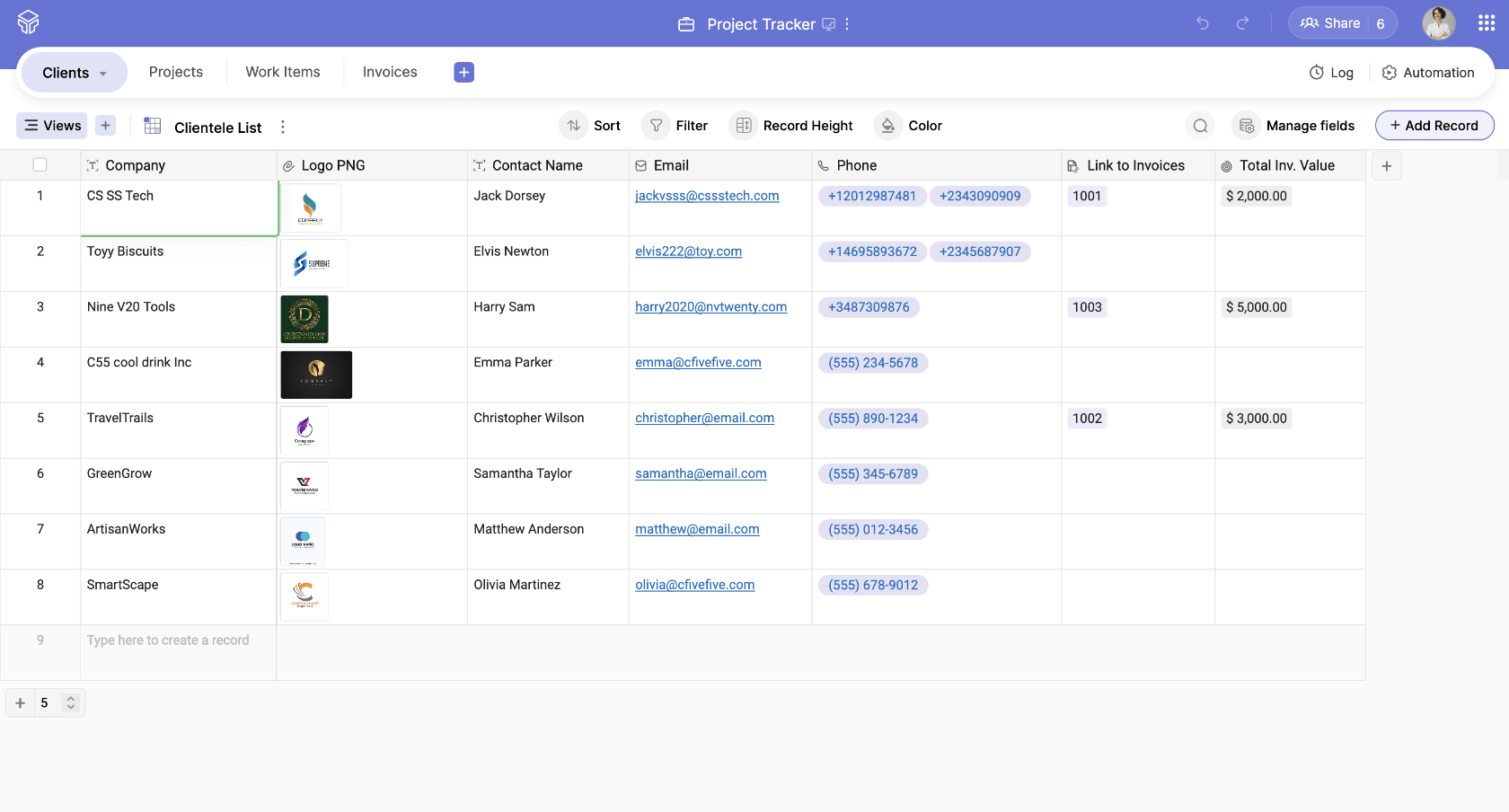This screenshot has width=1509, height=812.
Task: Click the Add Record button
Action: point(1434,126)
